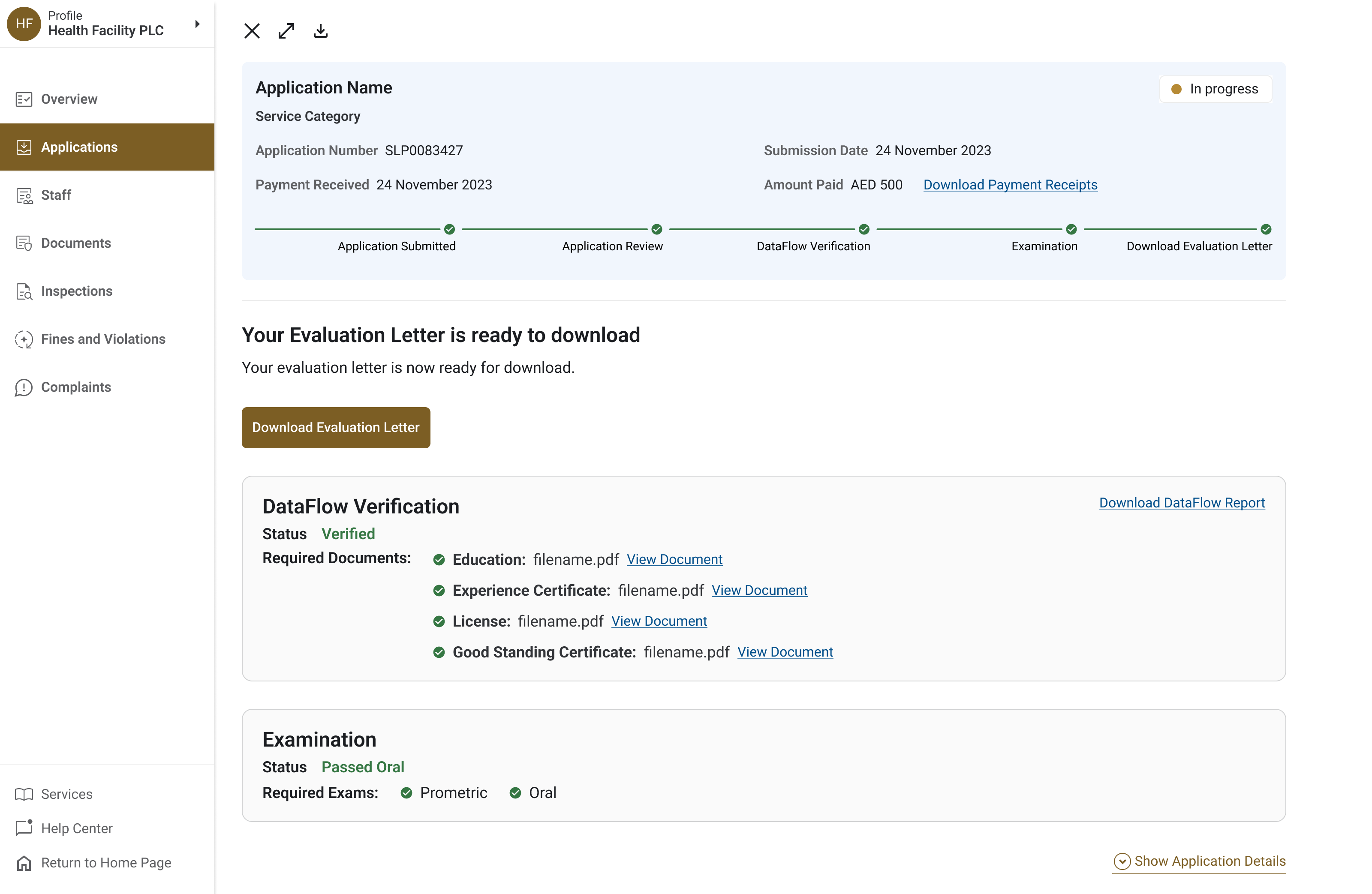The image size is (1372, 894).
Task: Open the Services book icon
Action: coord(24,794)
